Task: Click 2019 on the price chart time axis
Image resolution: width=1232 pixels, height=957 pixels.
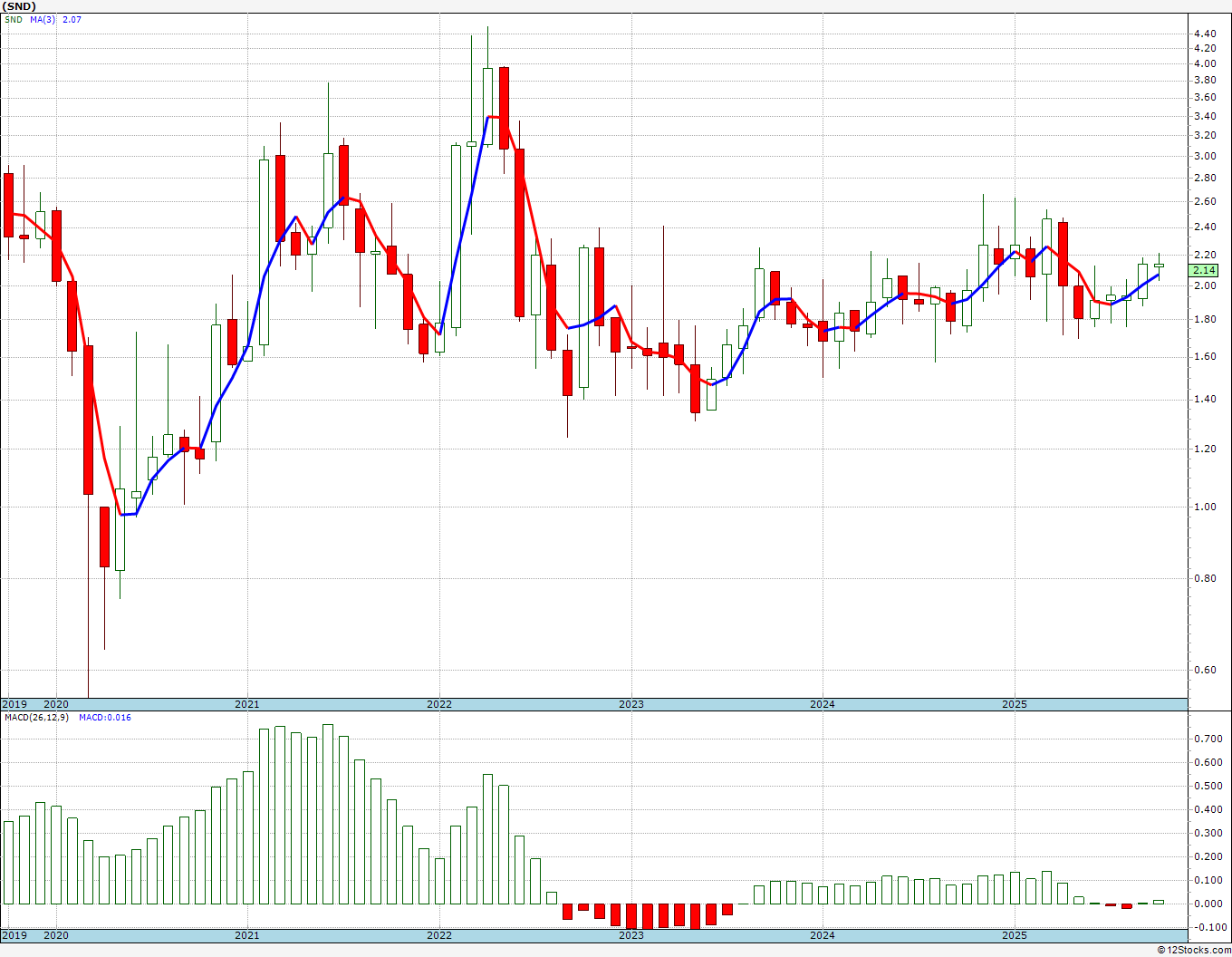Action: click(14, 704)
